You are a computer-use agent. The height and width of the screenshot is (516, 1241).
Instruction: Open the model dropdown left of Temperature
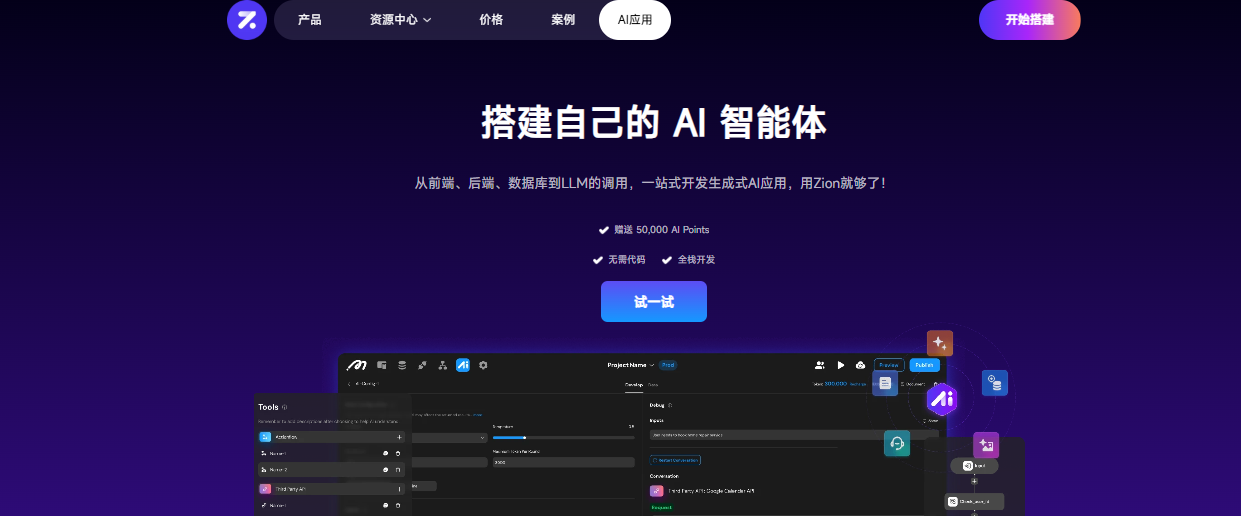click(x=450, y=437)
